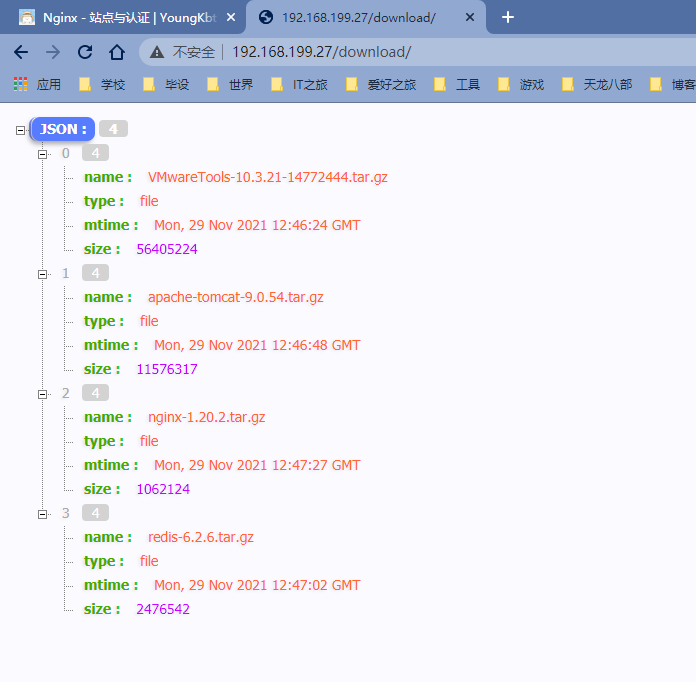Close the Nginx 站点与认证 tab
696x682 pixels.
(x=231, y=17)
